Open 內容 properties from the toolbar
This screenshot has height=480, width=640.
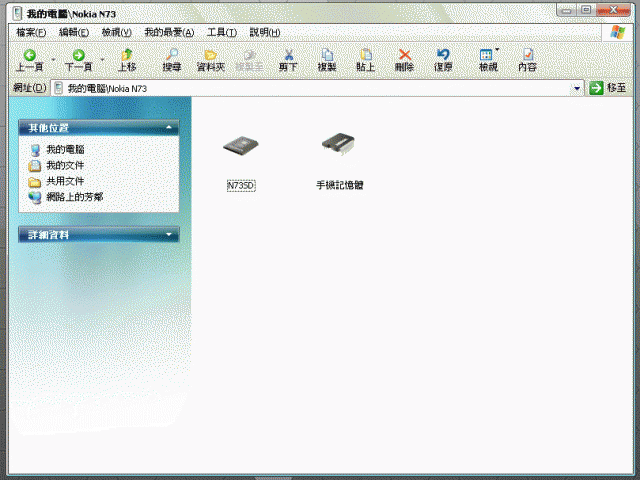[x=527, y=60]
